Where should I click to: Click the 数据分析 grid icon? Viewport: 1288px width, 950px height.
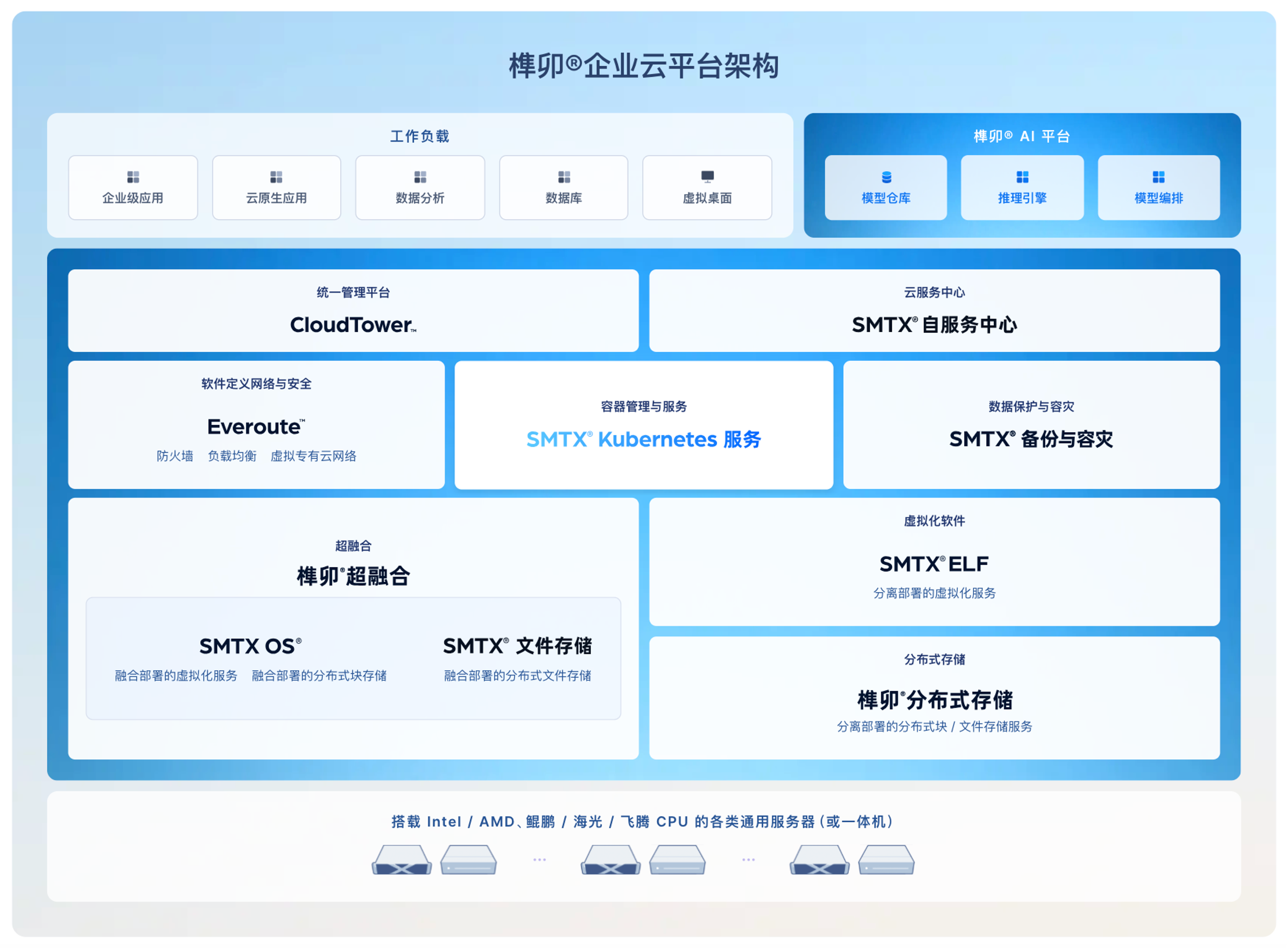(x=420, y=177)
